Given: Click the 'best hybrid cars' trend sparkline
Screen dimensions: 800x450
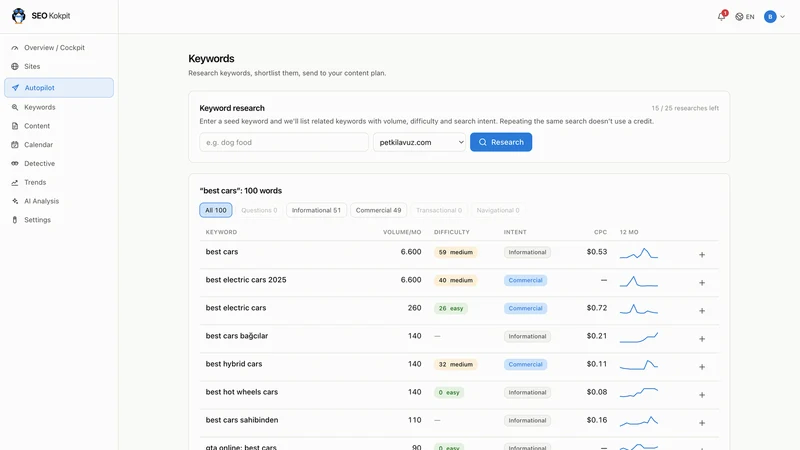Looking at the screenshot, I should [639, 365].
